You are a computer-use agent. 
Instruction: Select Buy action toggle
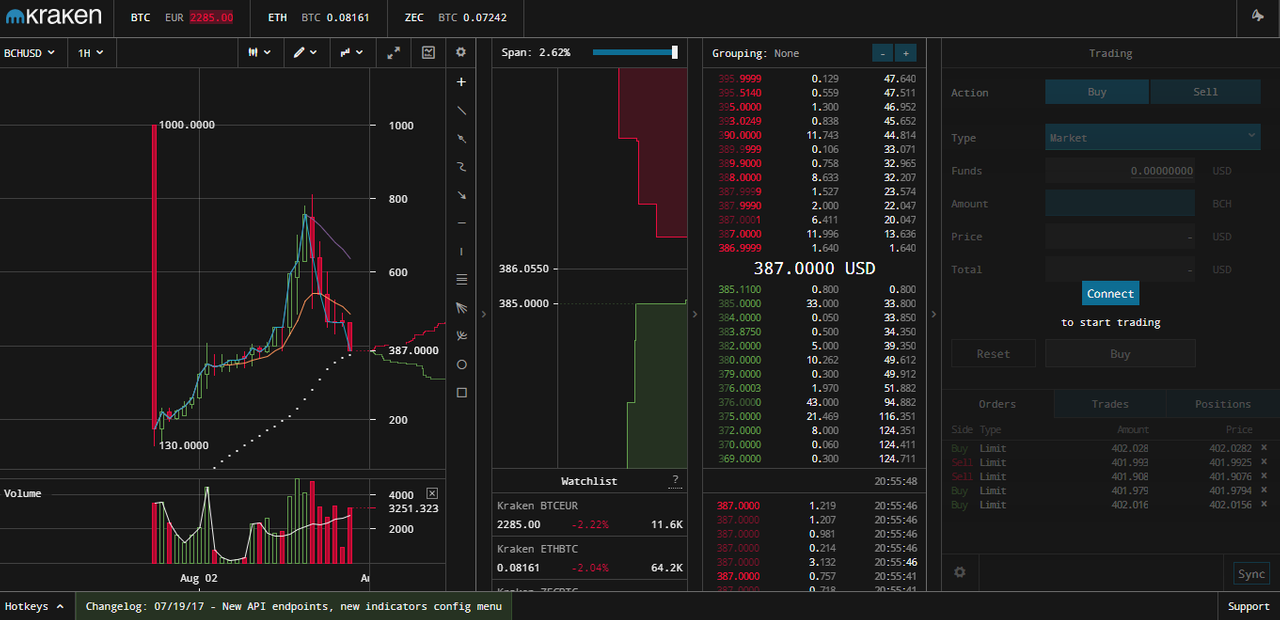coord(1097,92)
